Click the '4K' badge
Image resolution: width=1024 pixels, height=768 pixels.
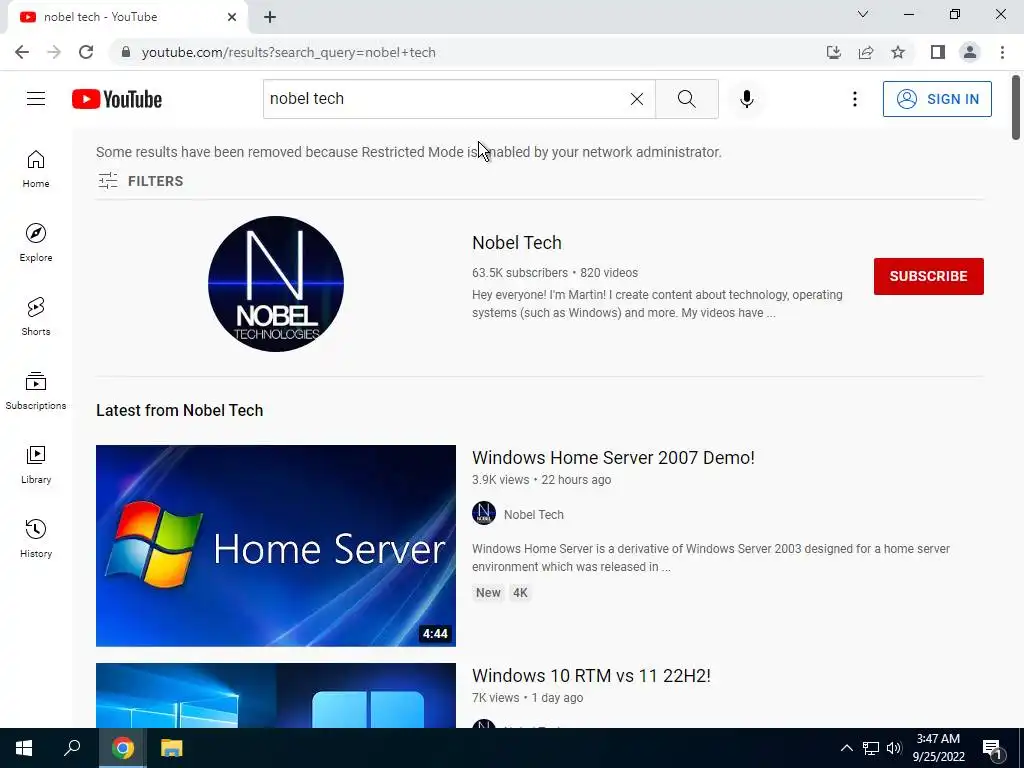click(x=520, y=593)
